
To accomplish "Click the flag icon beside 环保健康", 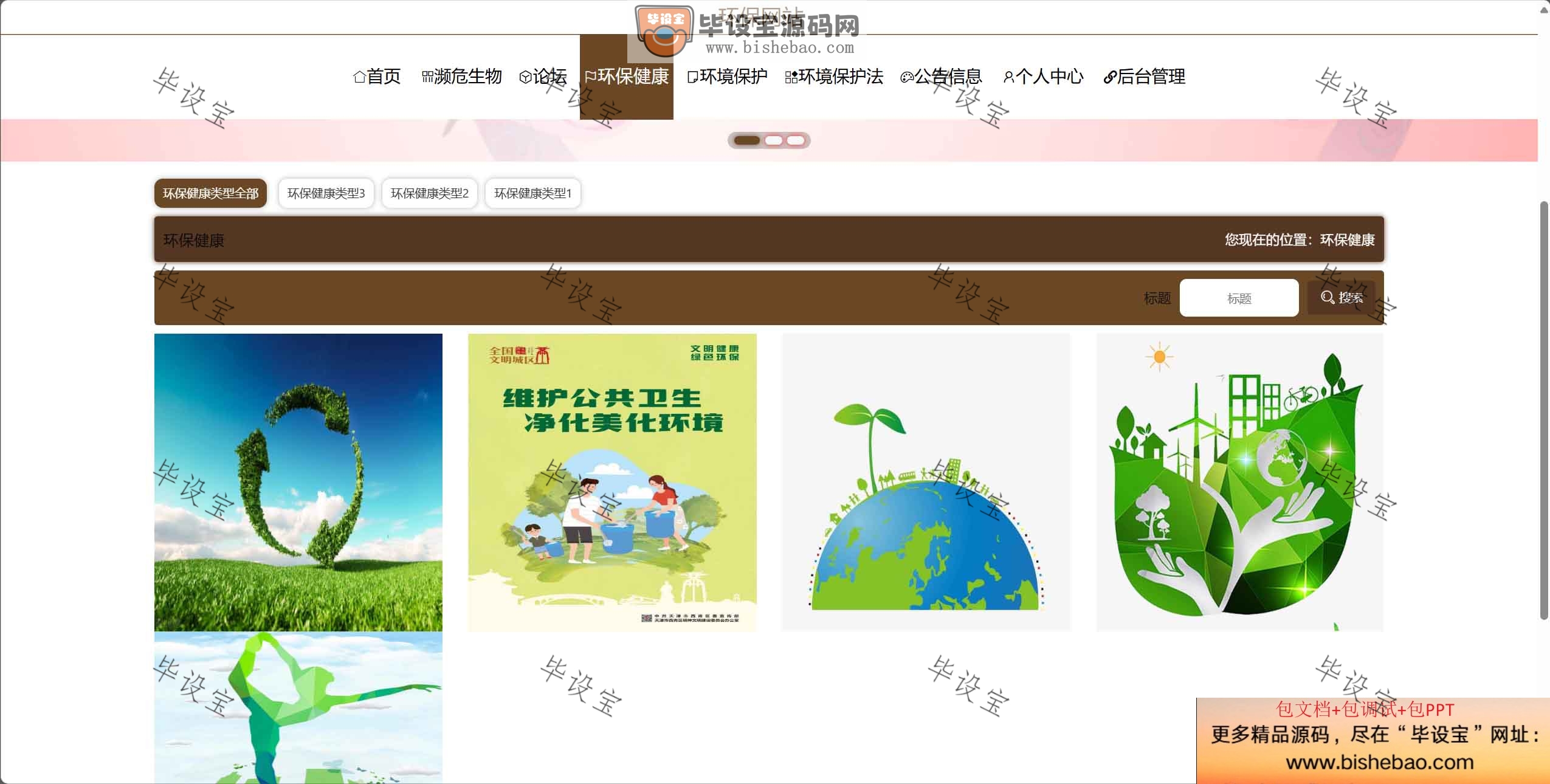I will click(590, 77).
